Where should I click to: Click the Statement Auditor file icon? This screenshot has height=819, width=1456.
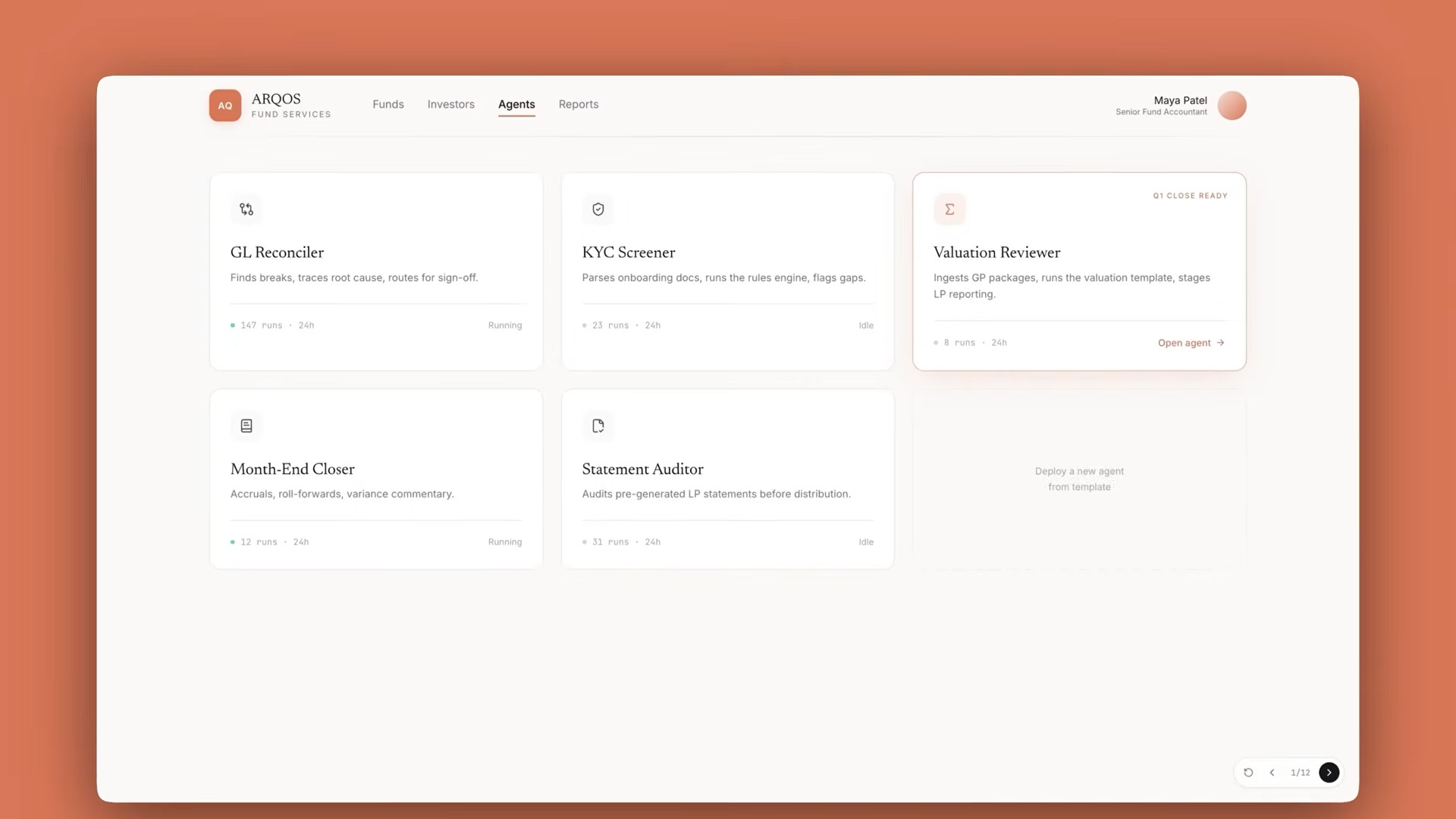pyautogui.click(x=598, y=426)
